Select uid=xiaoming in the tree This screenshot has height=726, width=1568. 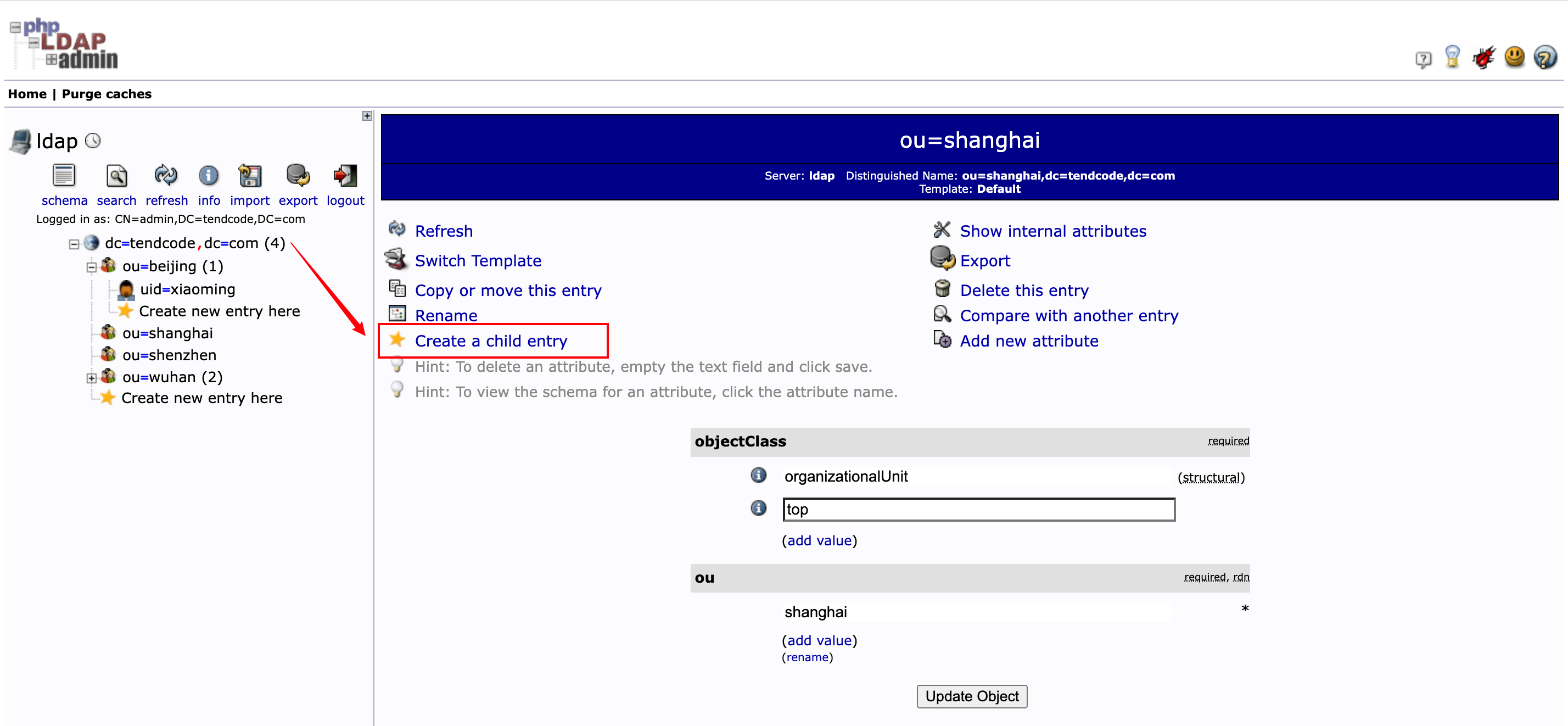(x=187, y=289)
